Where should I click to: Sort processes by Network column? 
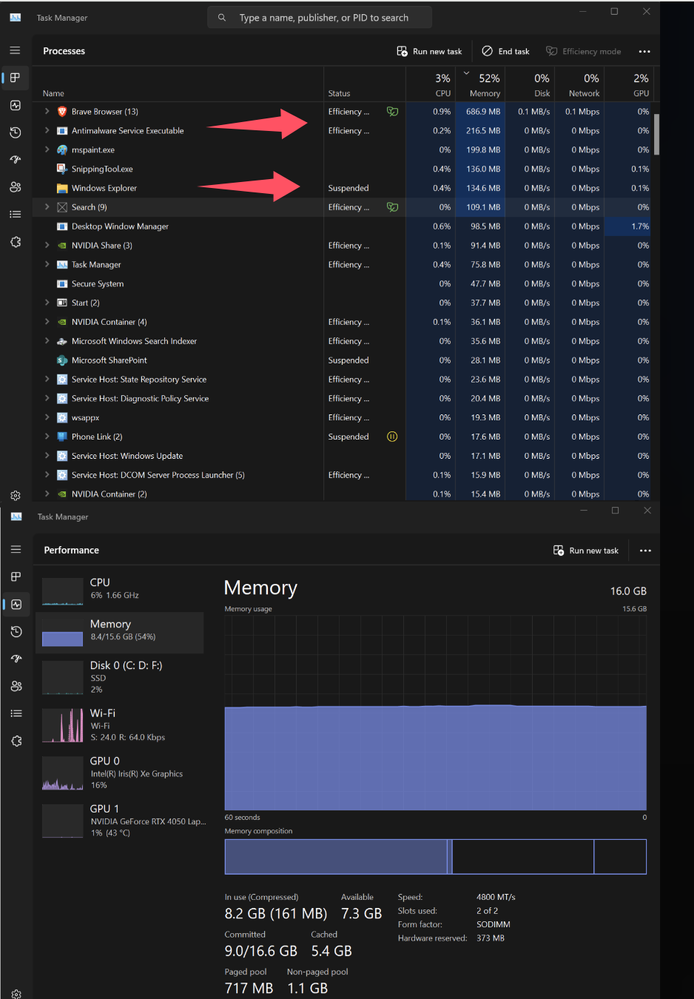click(579, 85)
